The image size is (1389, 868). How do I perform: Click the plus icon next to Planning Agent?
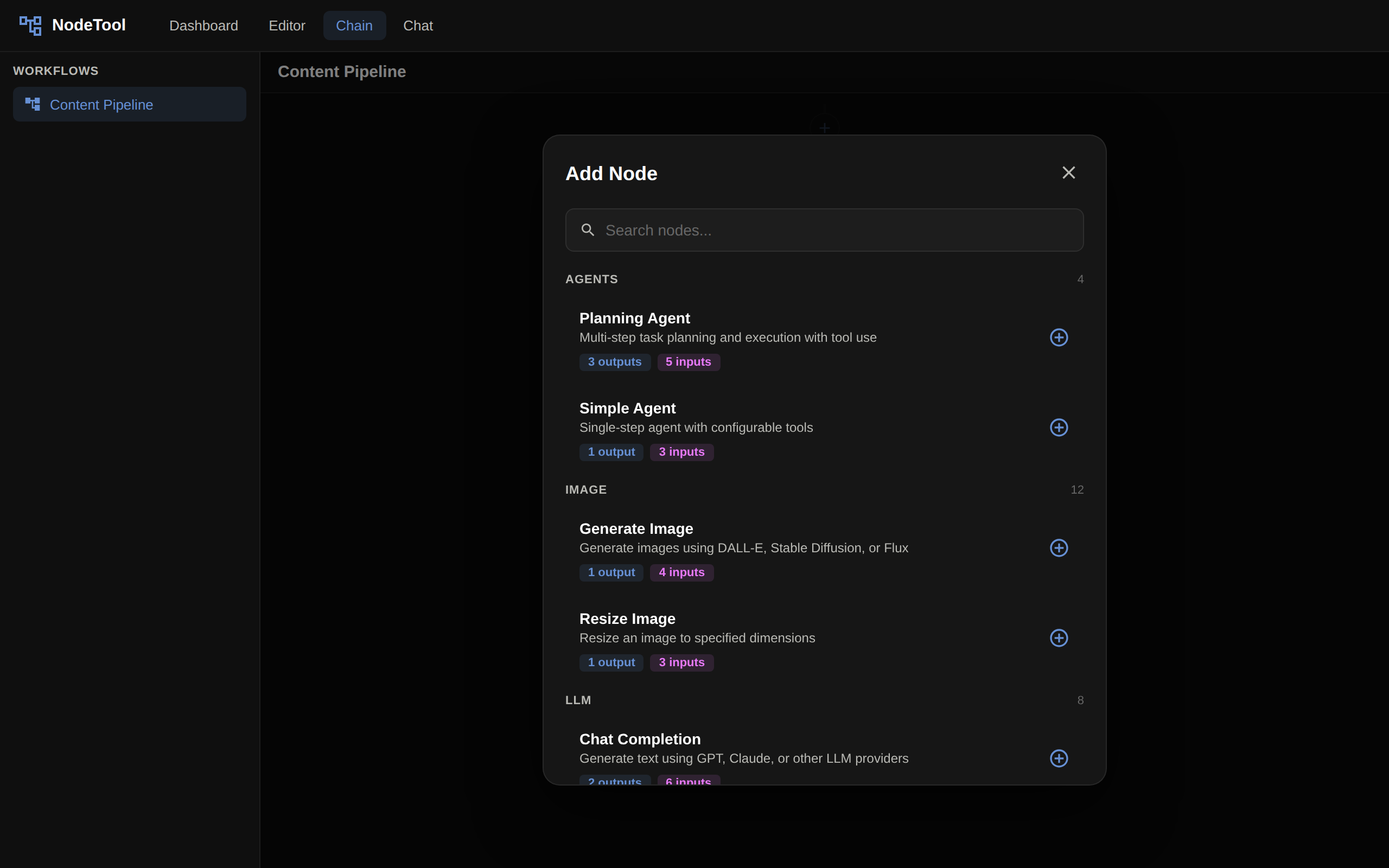1059,337
